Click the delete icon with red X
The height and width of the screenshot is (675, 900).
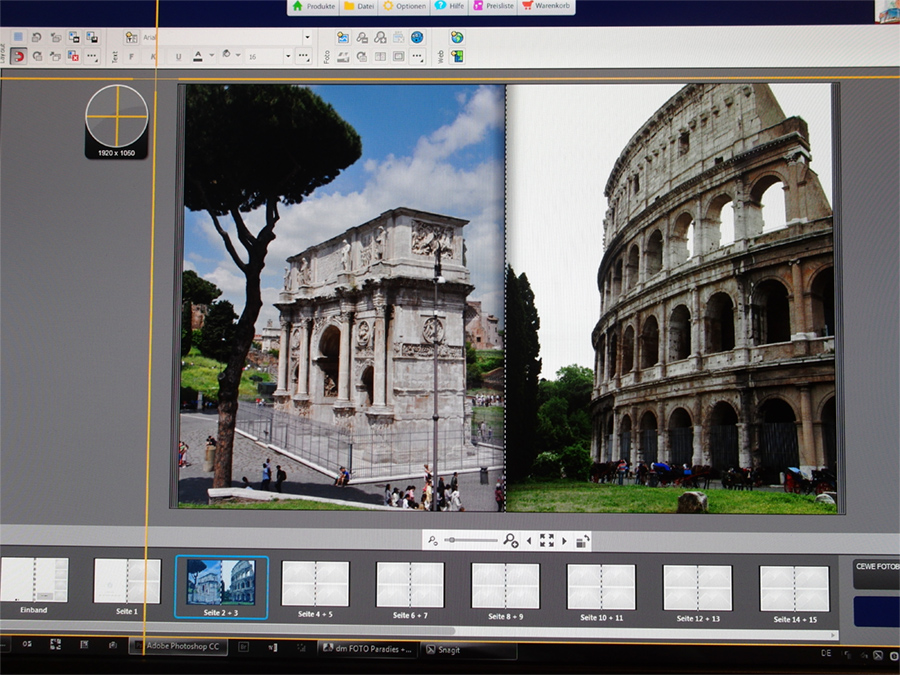point(73,56)
